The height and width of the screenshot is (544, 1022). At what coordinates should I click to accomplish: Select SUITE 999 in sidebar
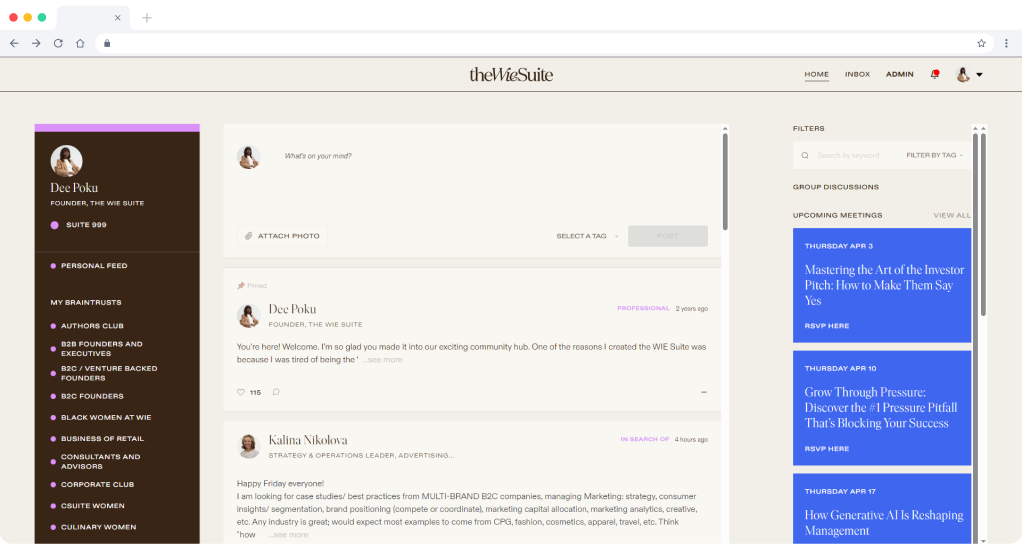tap(79, 225)
